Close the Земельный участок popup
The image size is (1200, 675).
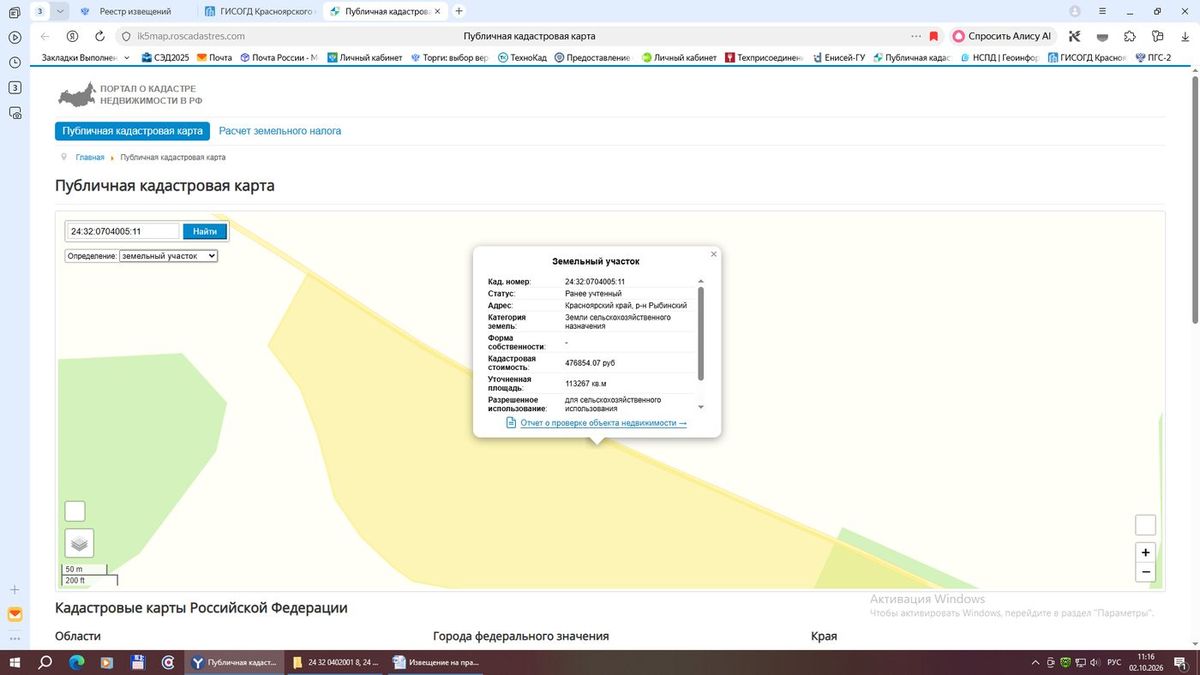(713, 254)
